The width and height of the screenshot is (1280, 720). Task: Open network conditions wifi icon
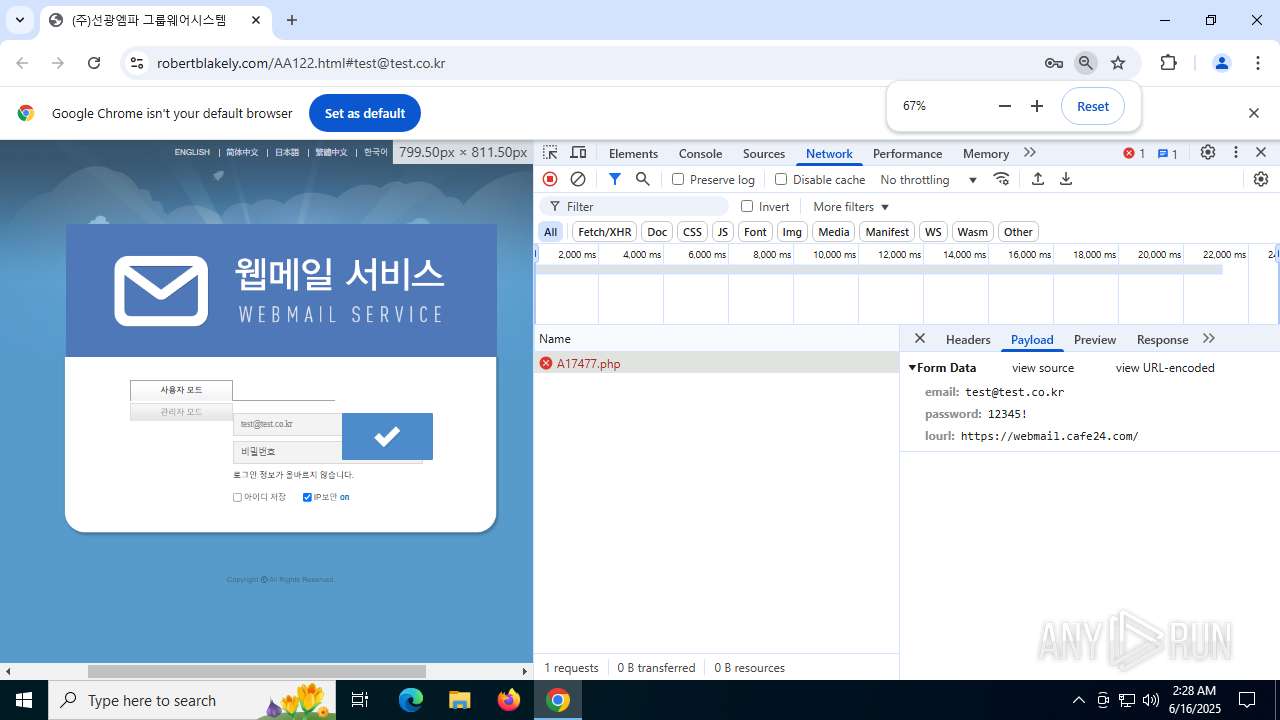(1001, 179)
